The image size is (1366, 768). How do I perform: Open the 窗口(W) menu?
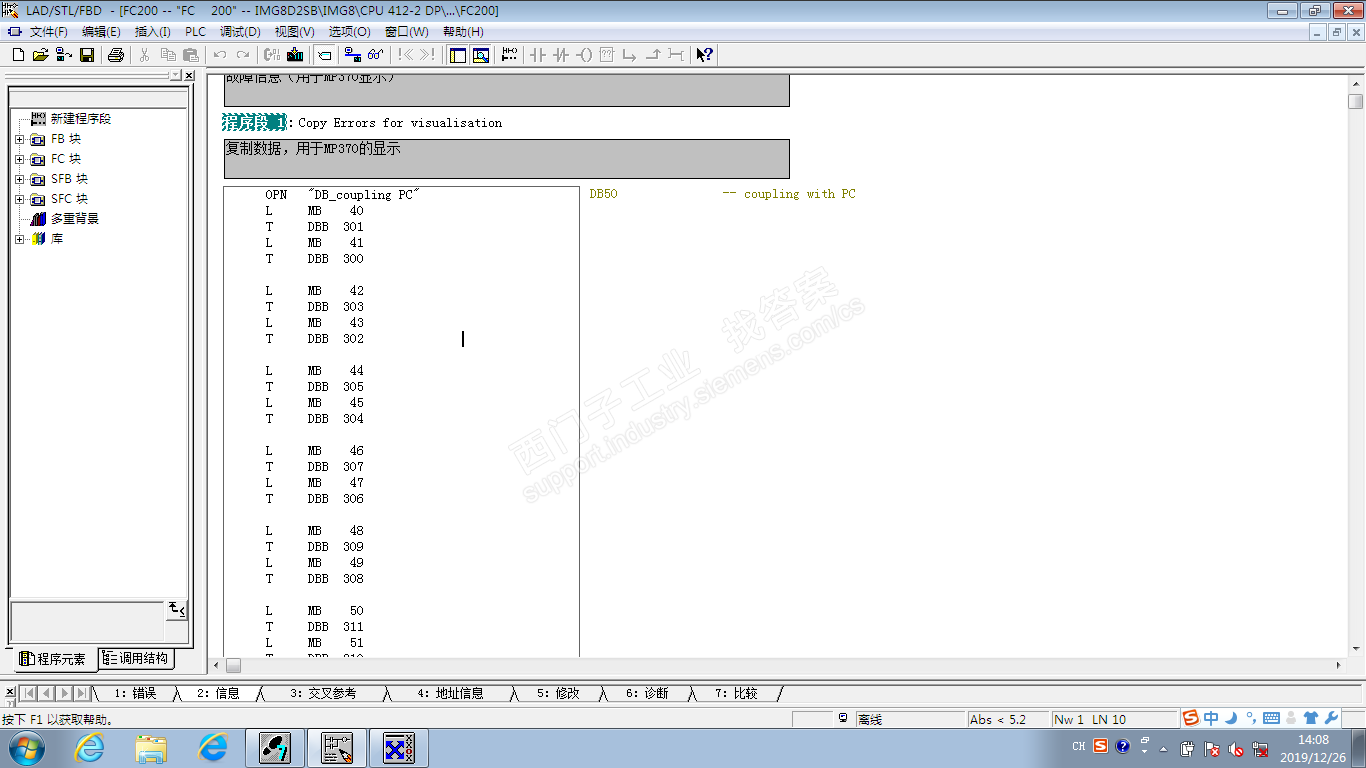[x=406, y=32]
